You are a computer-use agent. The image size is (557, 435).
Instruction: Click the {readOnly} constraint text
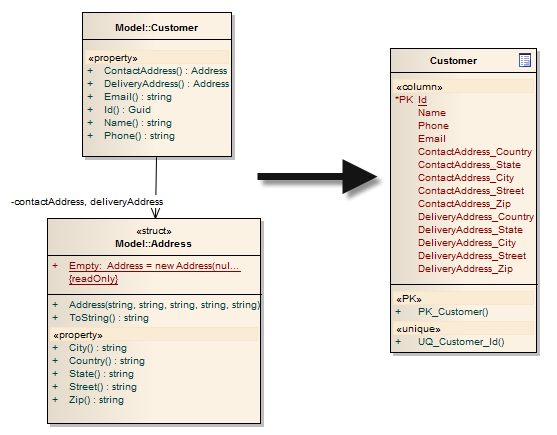[93, 279]
